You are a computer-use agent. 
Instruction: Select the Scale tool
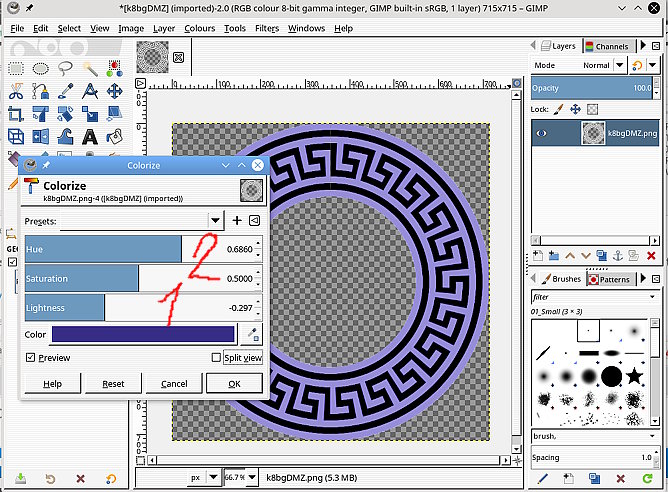pos(90,114)
